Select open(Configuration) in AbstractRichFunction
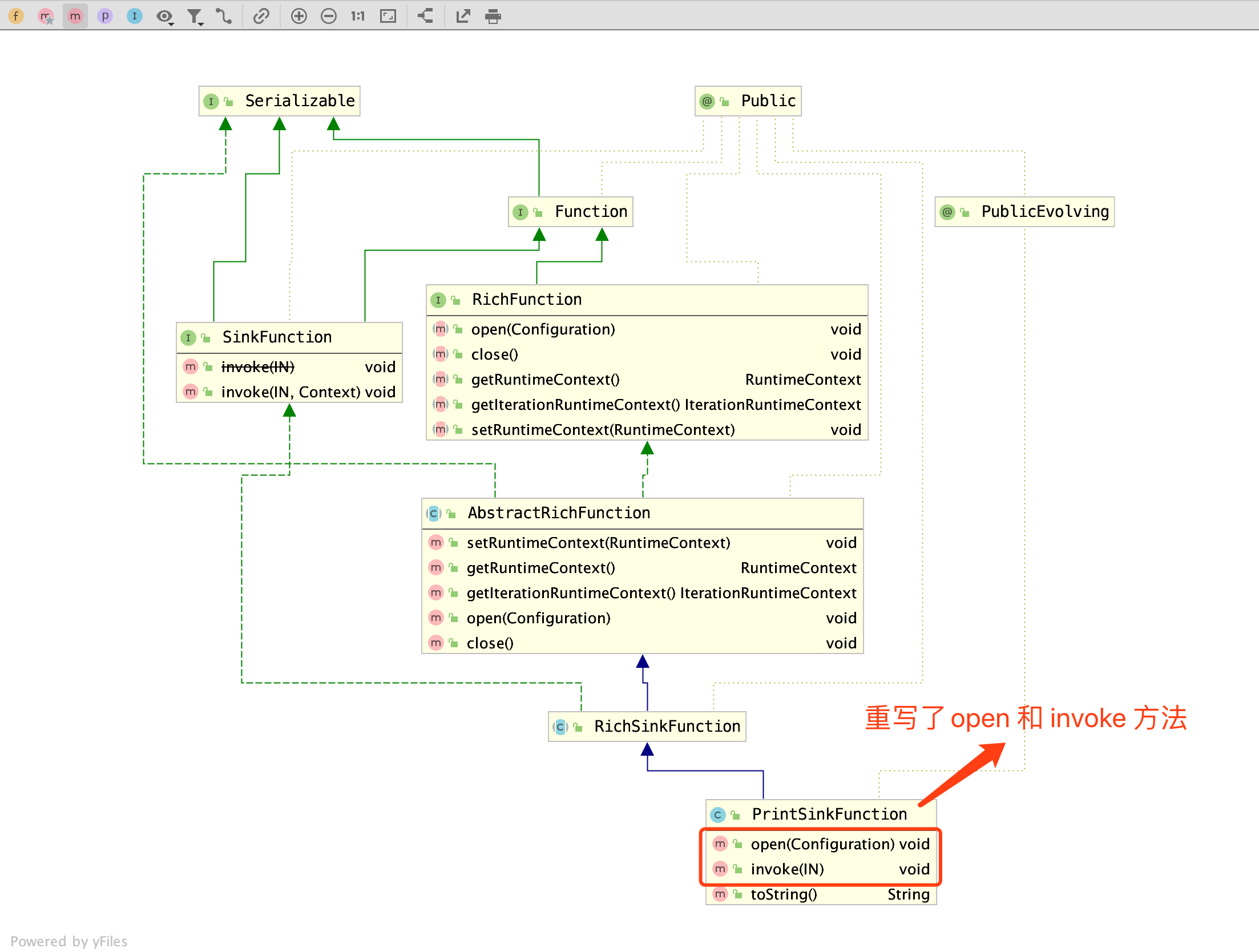 click(642, 618)
